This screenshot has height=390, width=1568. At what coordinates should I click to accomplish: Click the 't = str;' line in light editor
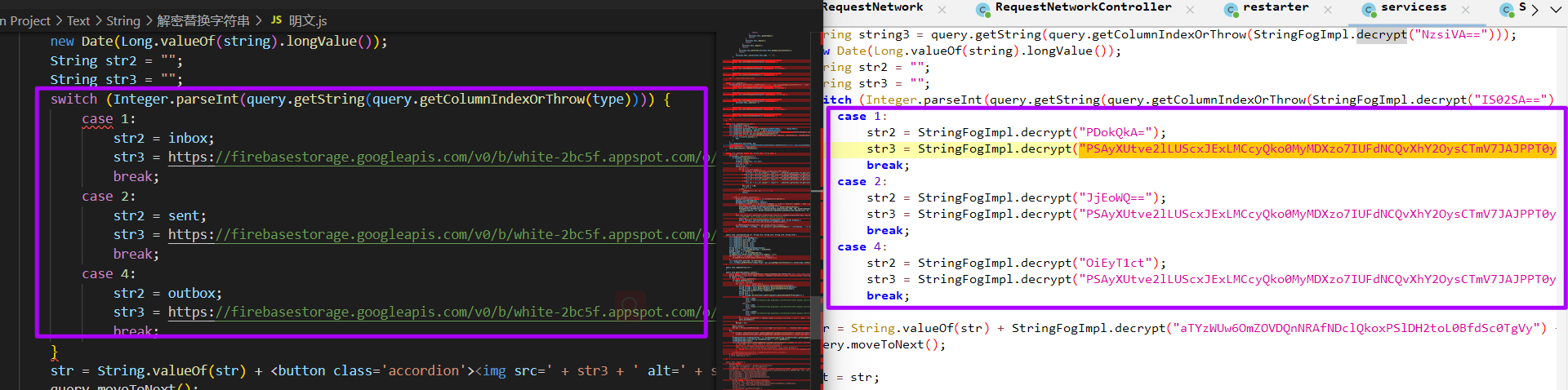coord(851,378)
